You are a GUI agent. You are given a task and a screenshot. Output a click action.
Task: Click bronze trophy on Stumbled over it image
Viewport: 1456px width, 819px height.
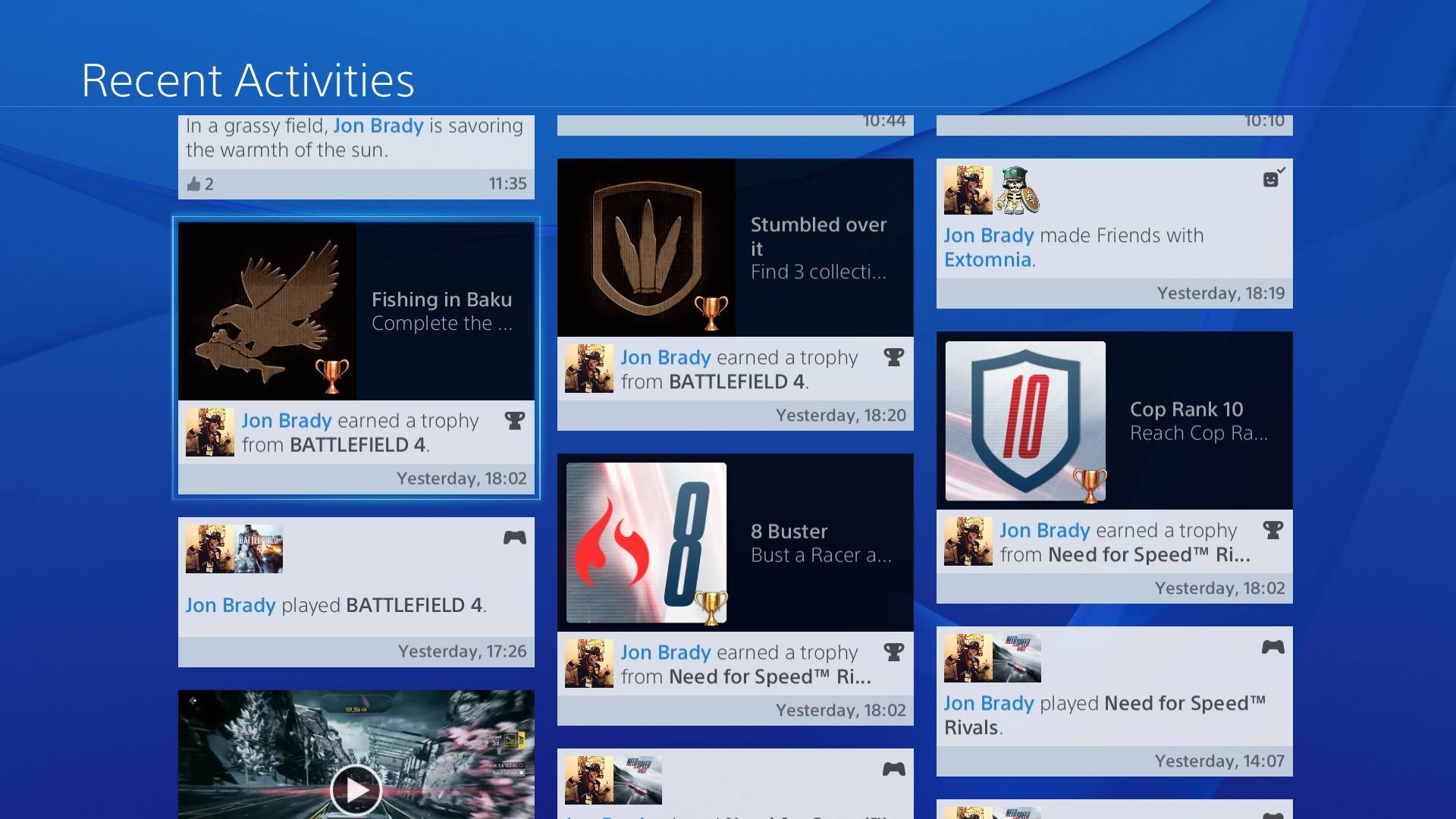711,312
